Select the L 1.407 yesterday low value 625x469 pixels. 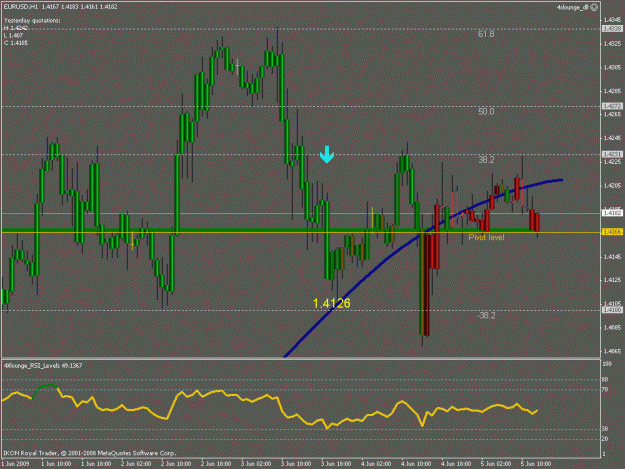coord(14,35)
